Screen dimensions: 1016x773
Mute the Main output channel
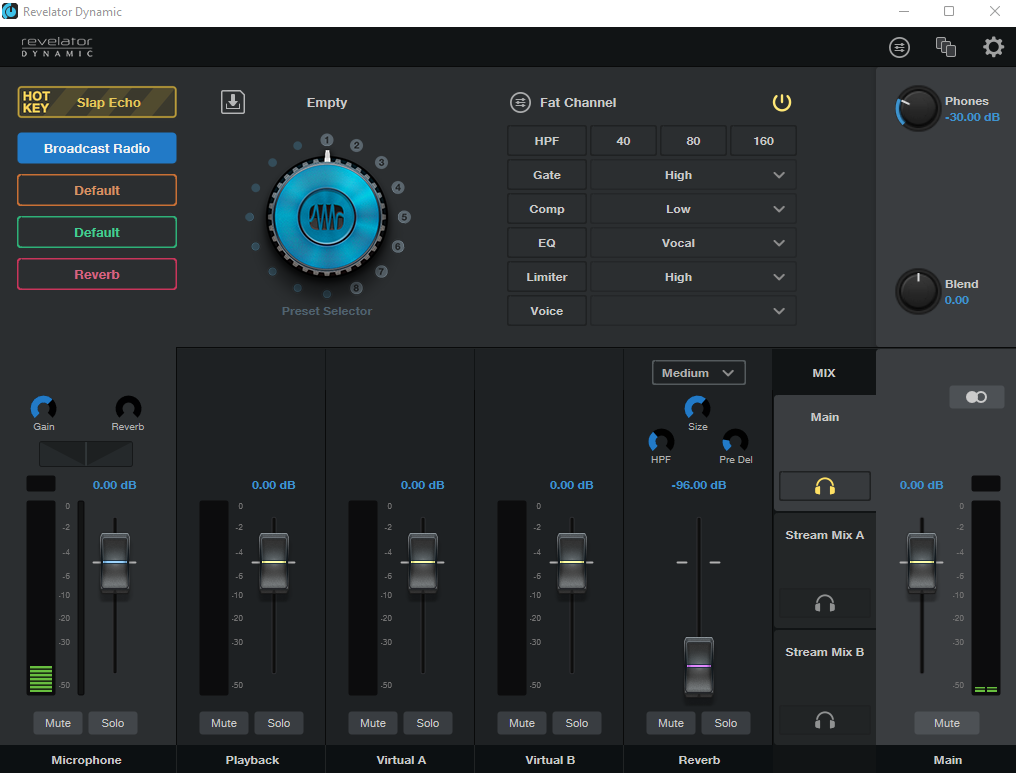pyautogui.click(x=947, y=722)
